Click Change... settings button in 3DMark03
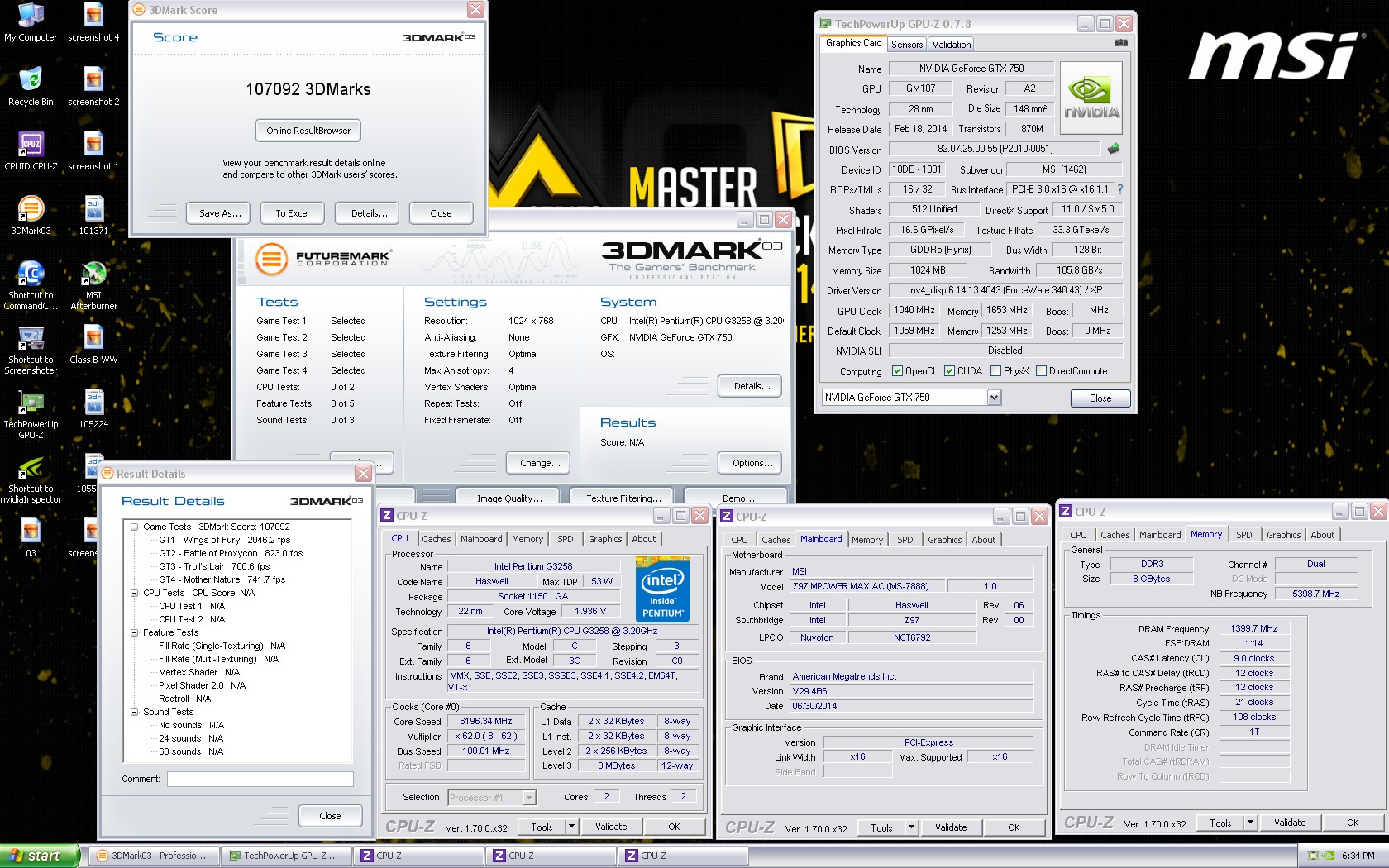 [x=540, y=463]
